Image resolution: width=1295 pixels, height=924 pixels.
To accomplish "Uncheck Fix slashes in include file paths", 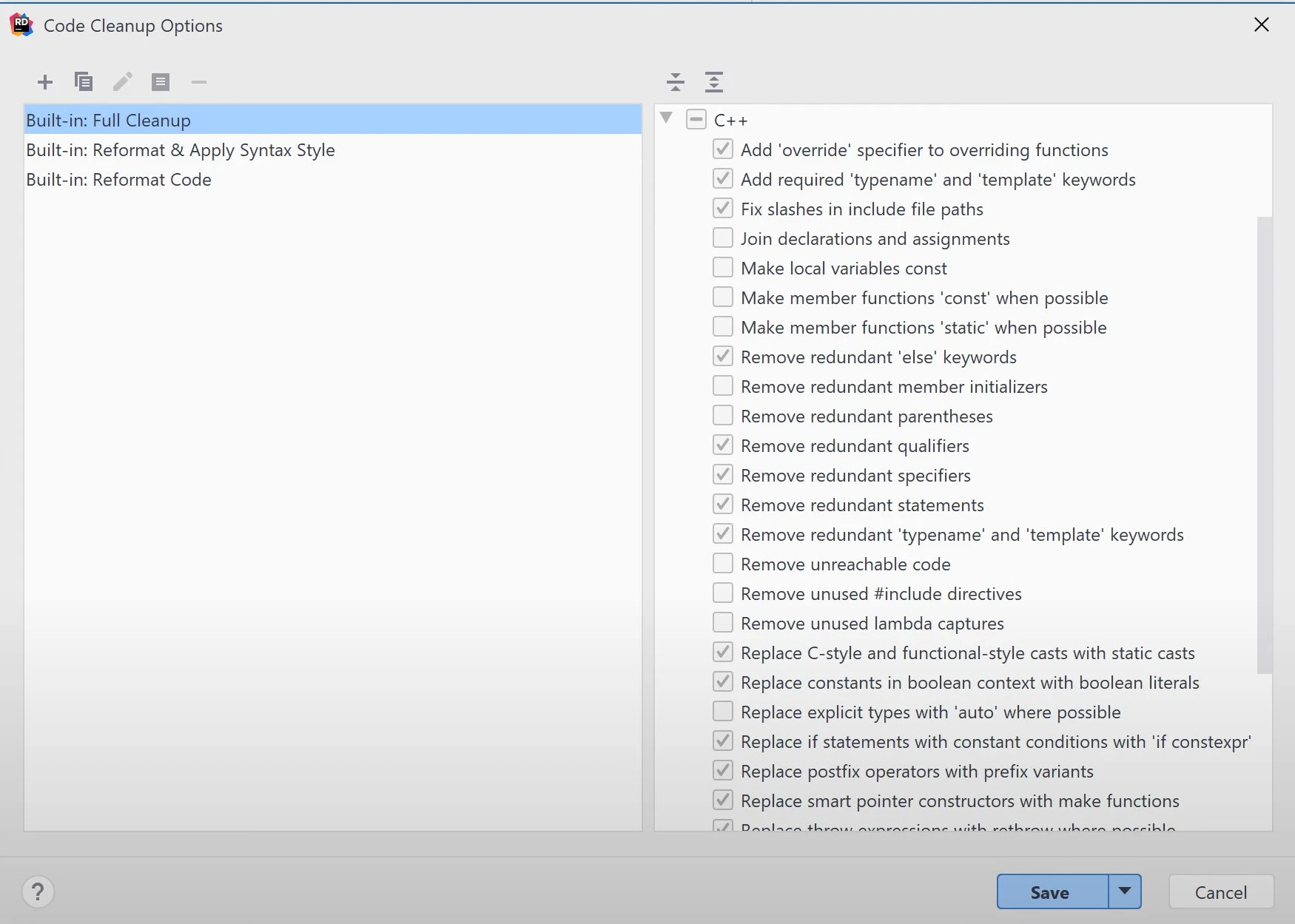I will tap(723, 208).
